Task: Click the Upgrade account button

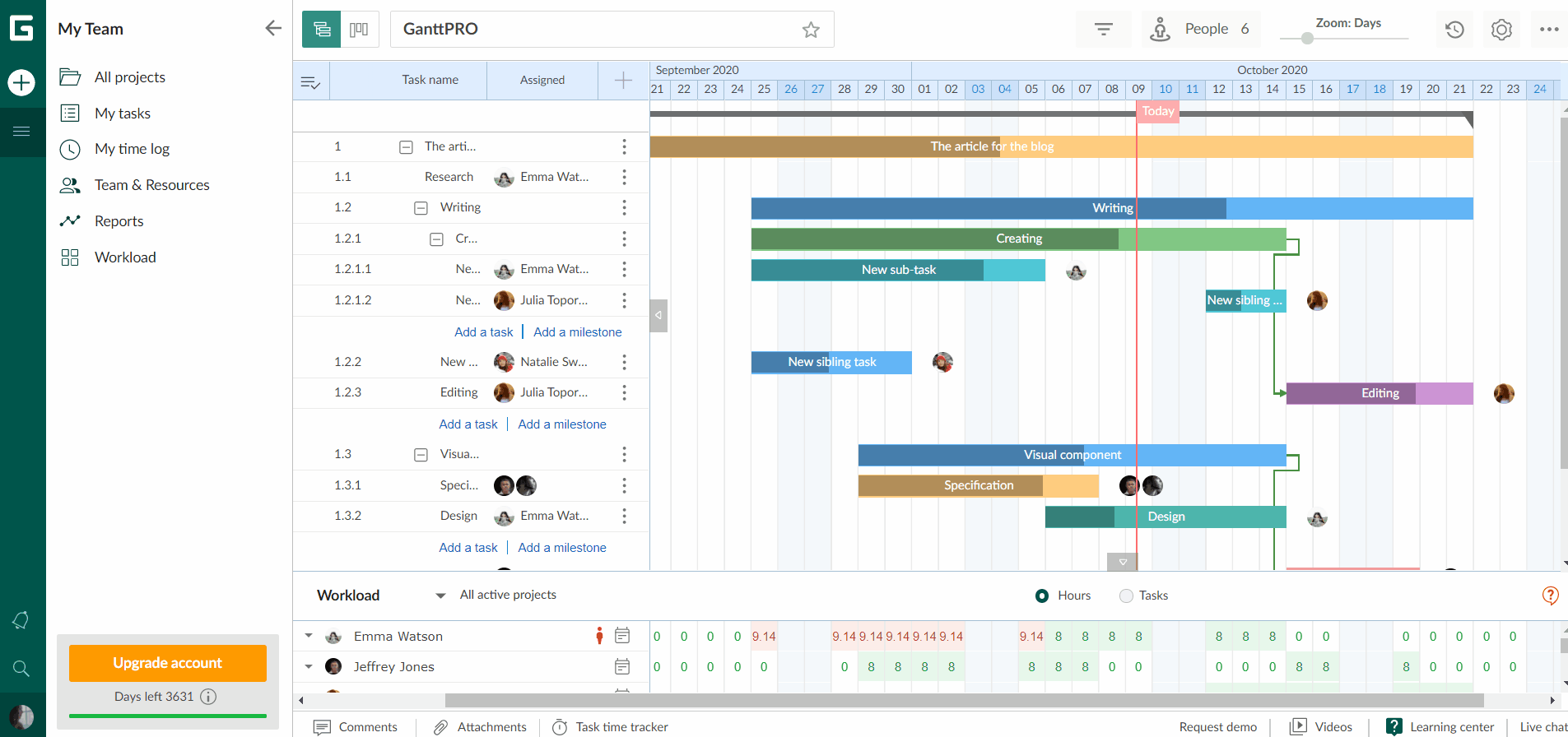Action: 168,663
